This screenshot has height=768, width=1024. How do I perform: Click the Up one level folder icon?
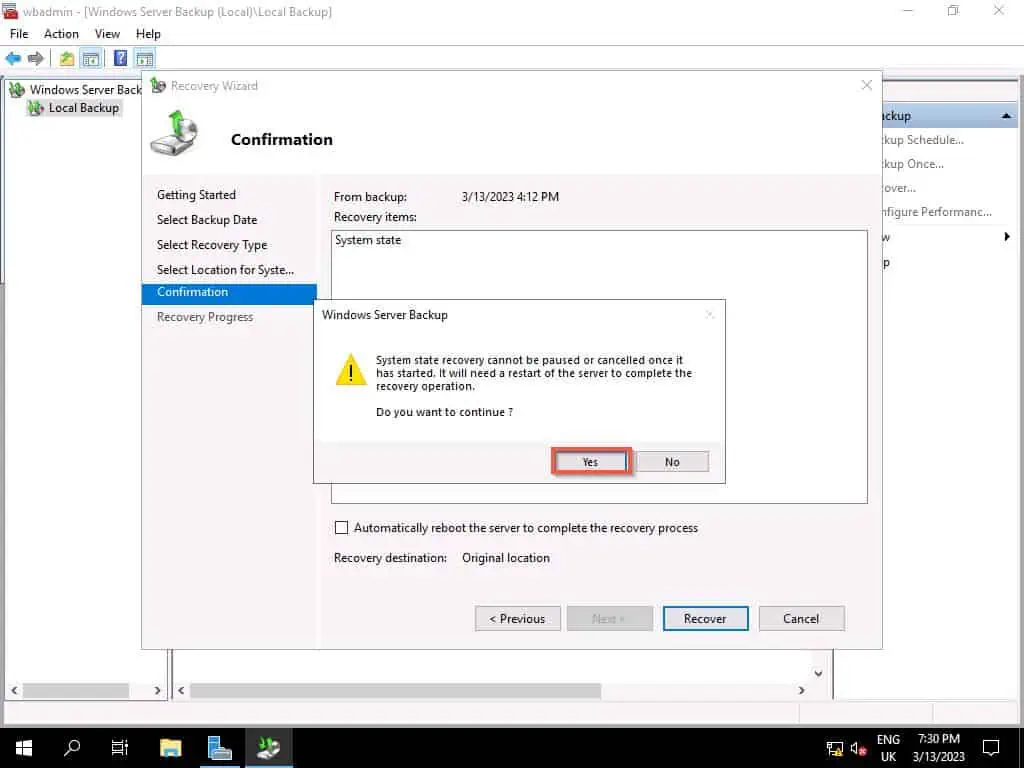click(x=66, y=59)
